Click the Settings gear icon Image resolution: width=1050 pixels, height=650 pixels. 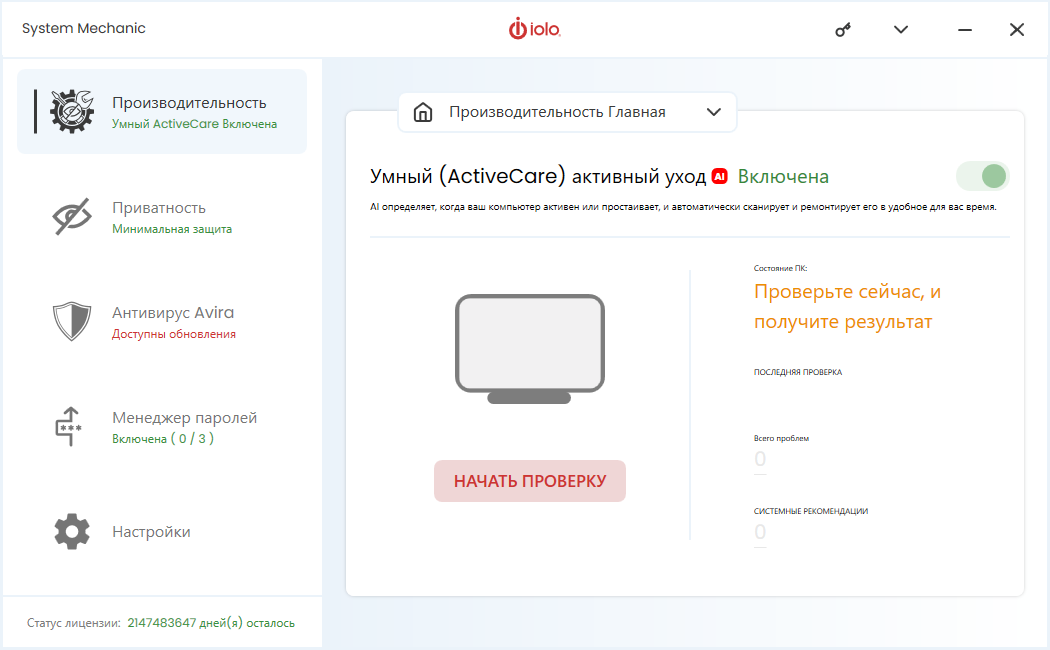71,531
